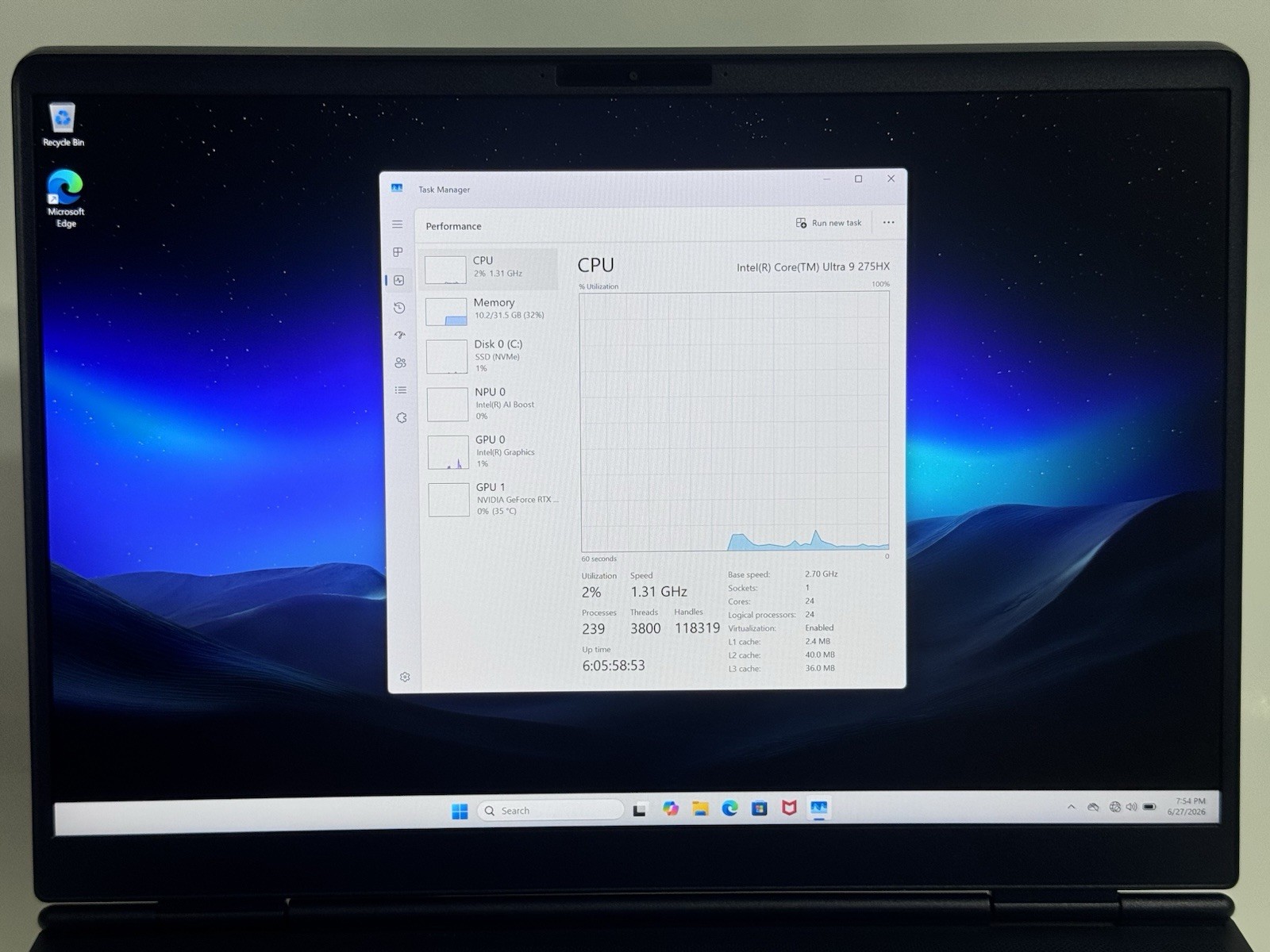Click the 118319 handles value
The width and height of the screenshot is (1270, 952).
[697, 628]
